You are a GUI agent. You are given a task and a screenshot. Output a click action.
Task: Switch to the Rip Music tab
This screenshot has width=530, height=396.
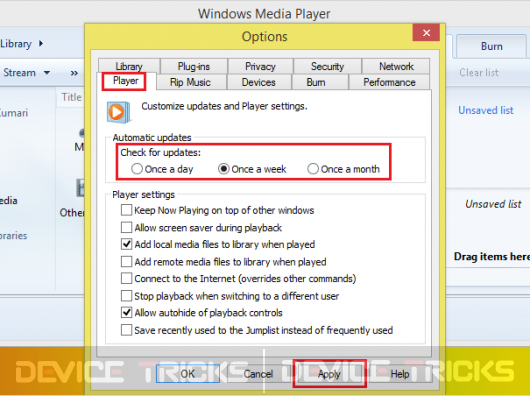point(190,82)
